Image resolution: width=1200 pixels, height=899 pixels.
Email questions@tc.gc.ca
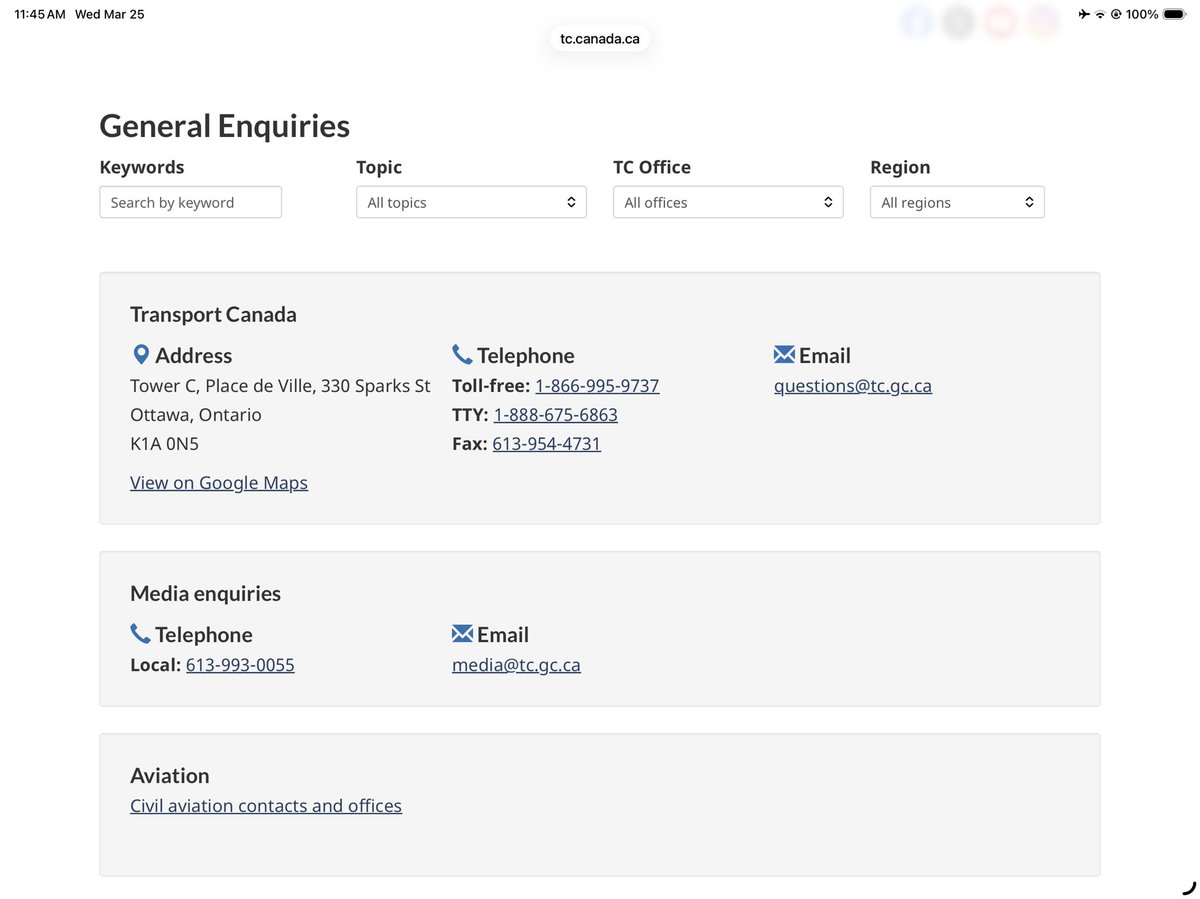[x=853, y=386]
